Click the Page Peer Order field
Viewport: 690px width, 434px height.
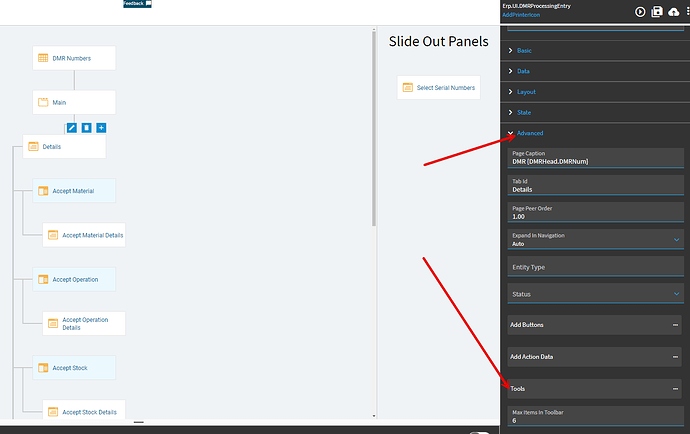[595, 213]
